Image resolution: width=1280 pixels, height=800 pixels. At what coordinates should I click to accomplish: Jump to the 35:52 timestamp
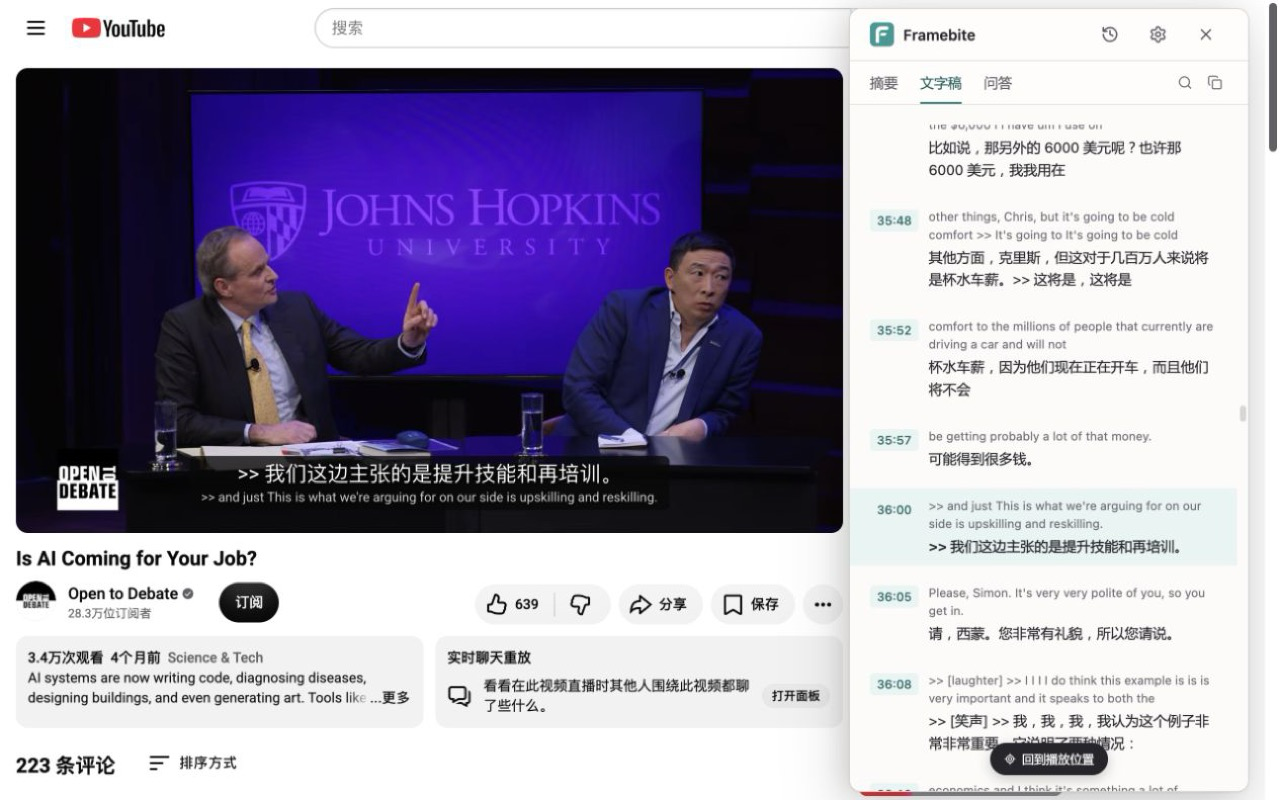coord(894,330)
